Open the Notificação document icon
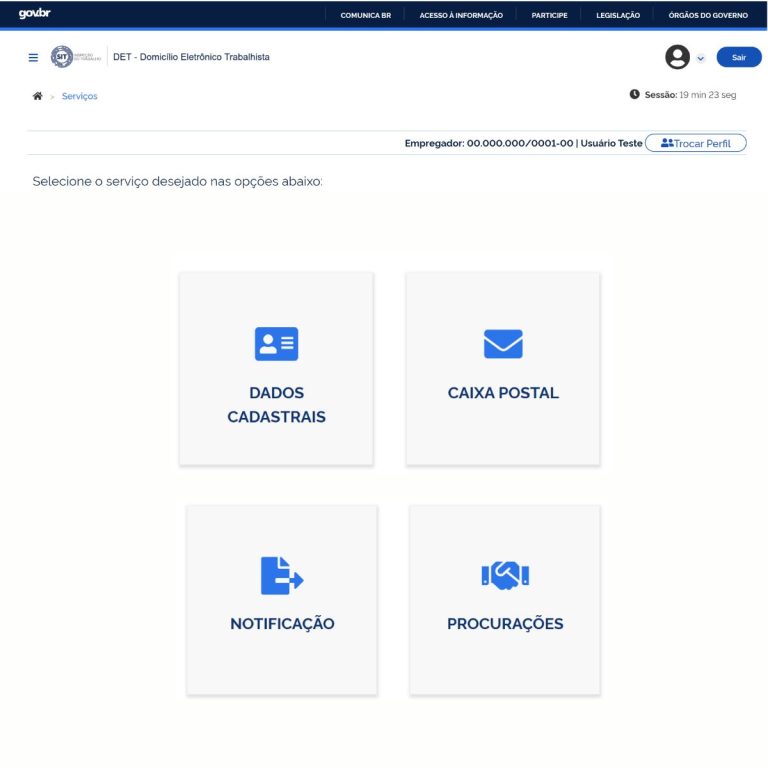 point(282,576)
